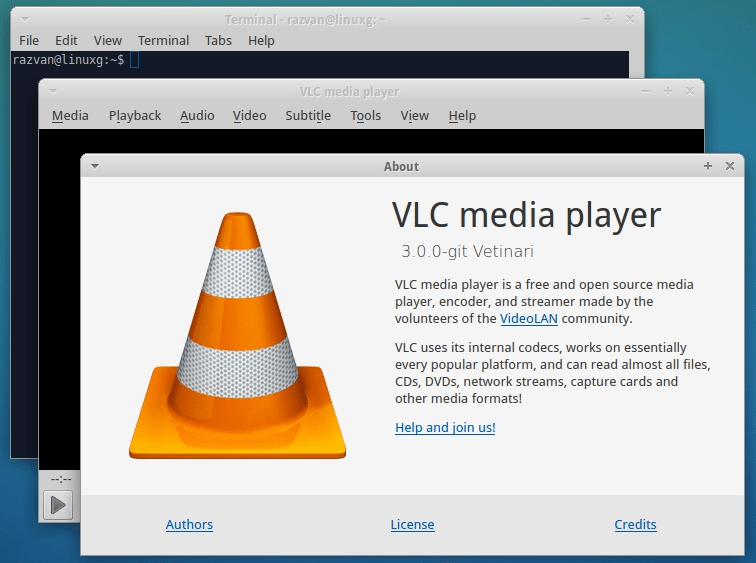Open the License link
This screenshot has height=563, width=756.
(x=413, y=524)
